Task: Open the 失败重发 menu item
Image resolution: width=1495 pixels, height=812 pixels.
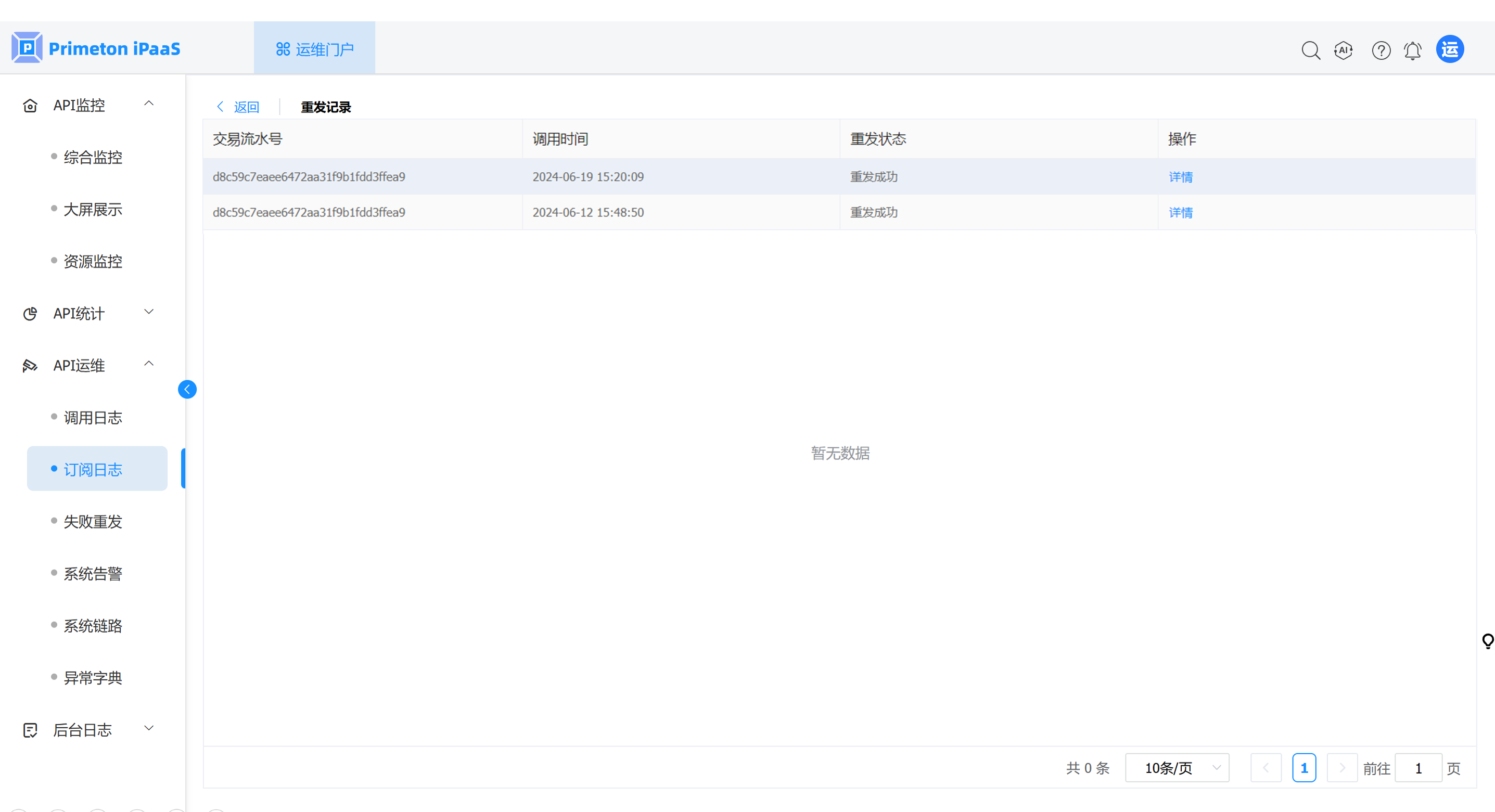Action: coord(93,521)
